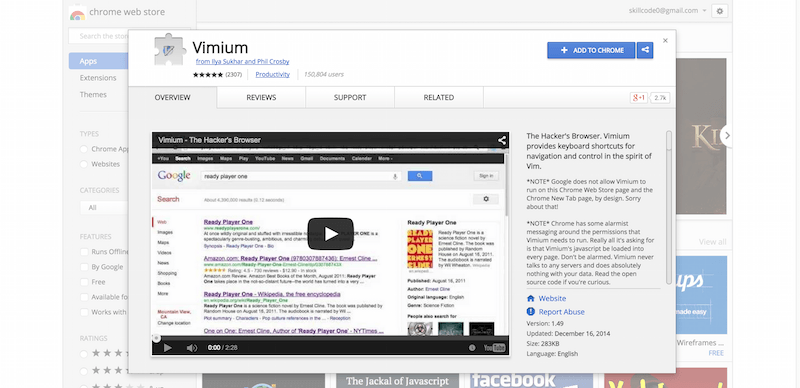Click the Google +1 button
This screenshot has width=800, height=388.
(639, 98)
